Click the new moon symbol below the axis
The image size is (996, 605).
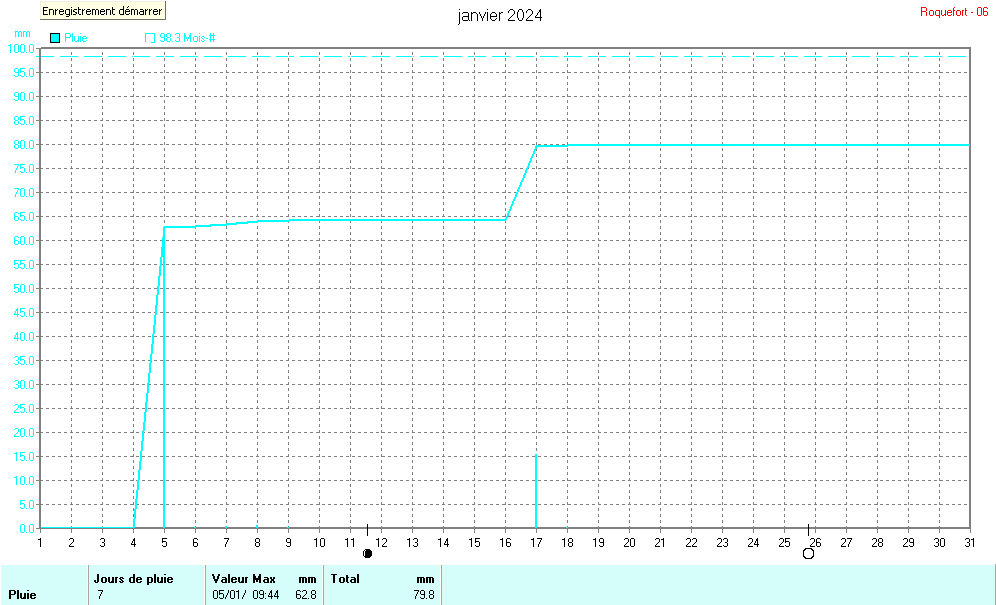coord(367,554)
